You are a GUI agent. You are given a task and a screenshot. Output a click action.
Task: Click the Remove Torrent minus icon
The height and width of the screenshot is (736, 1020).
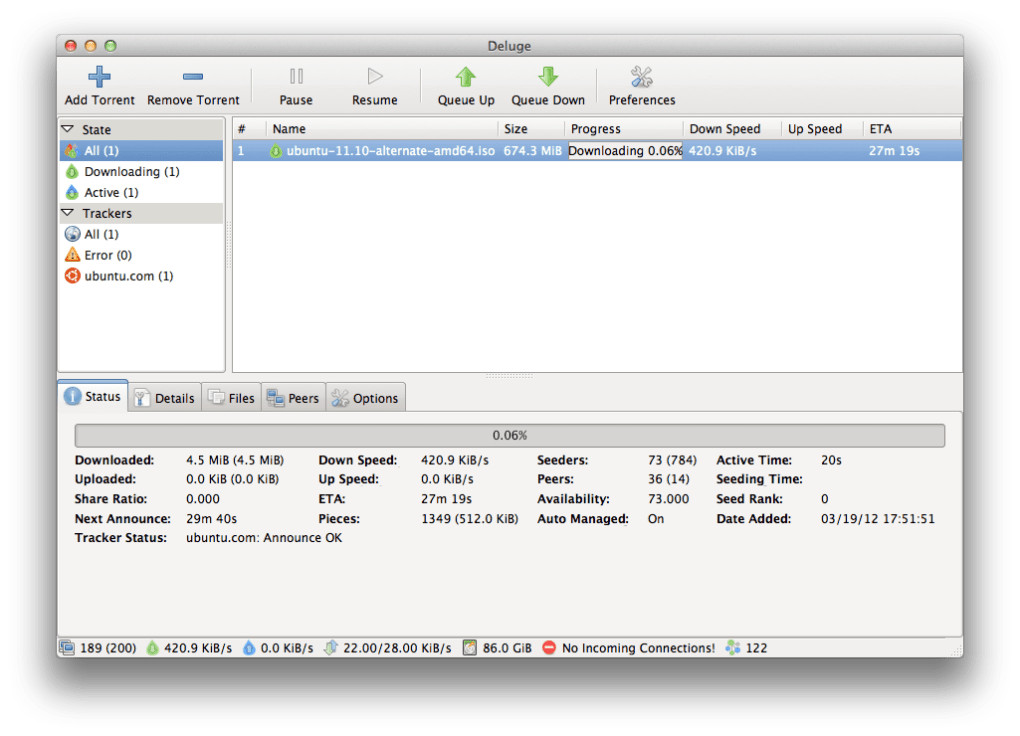193,76
